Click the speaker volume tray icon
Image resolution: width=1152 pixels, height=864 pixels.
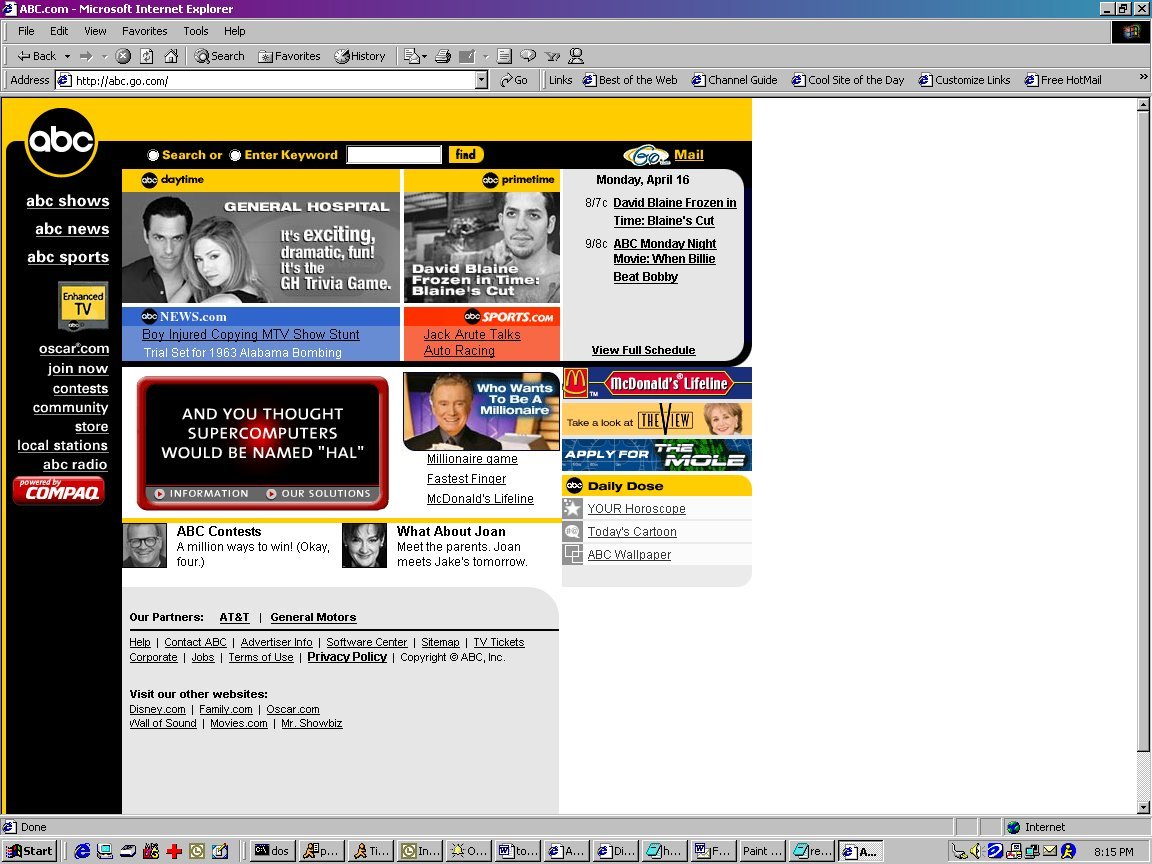(976, 851)
